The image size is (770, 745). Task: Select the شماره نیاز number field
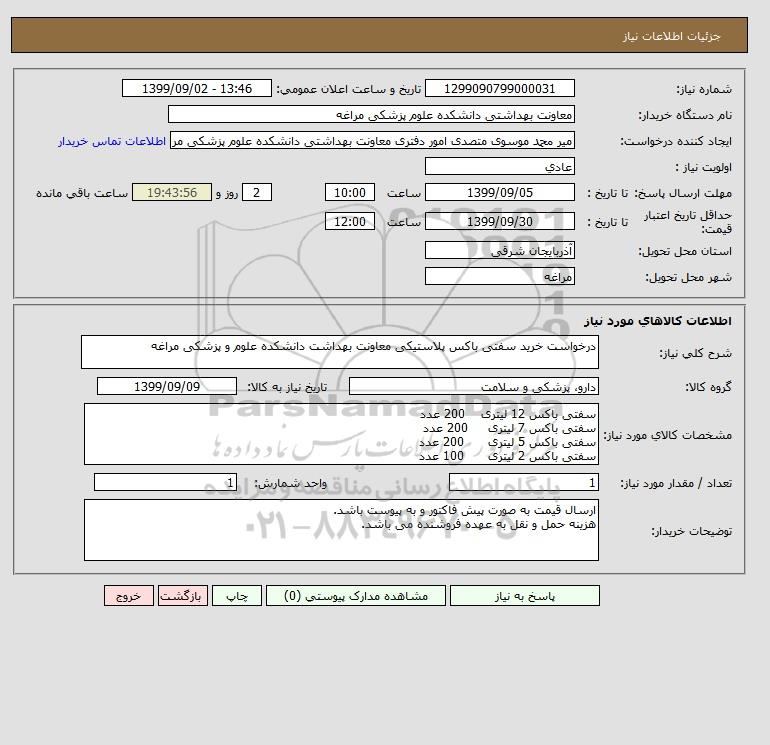499,88
